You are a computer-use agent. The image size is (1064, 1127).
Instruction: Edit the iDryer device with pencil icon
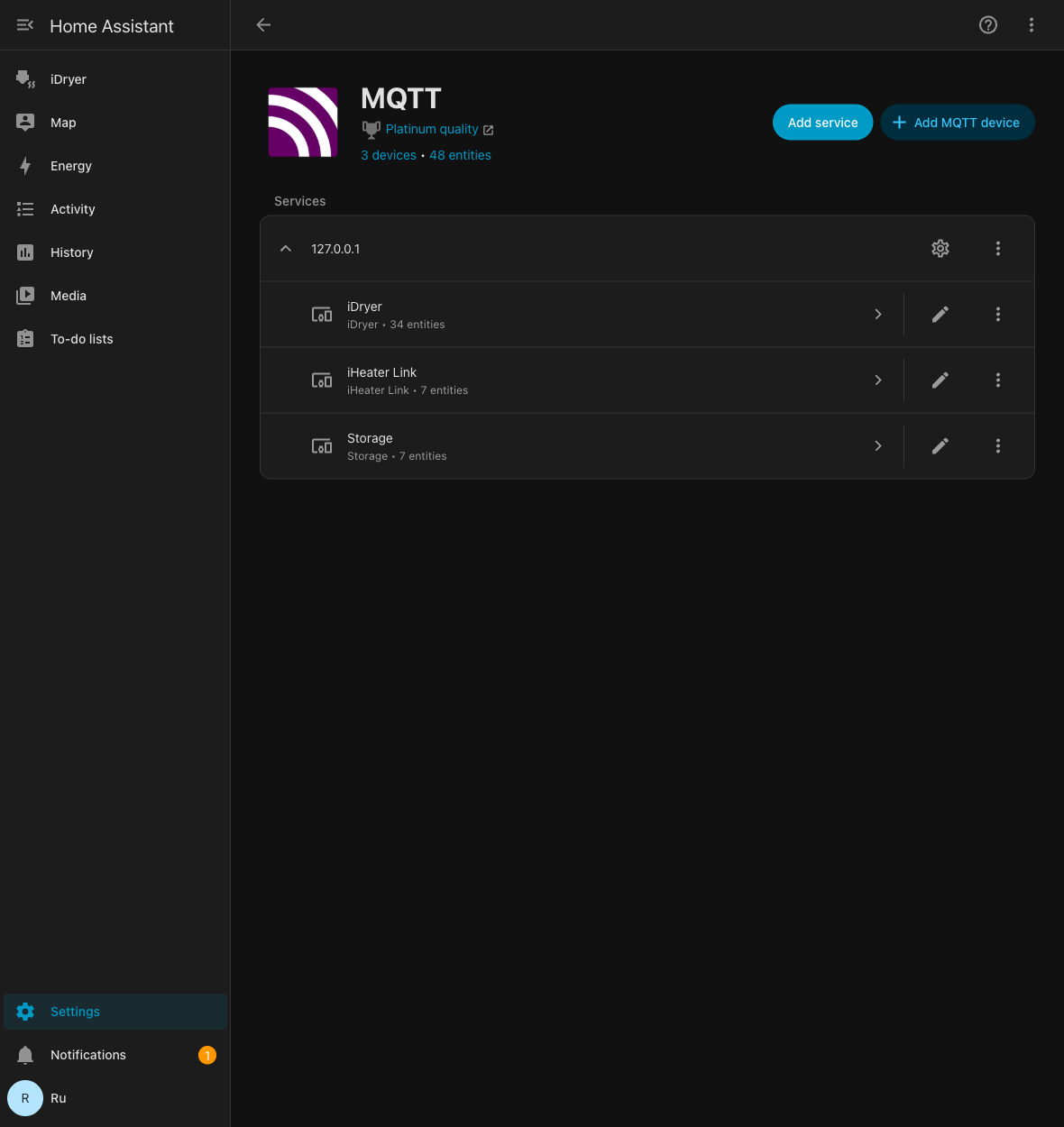click(940, 315)
